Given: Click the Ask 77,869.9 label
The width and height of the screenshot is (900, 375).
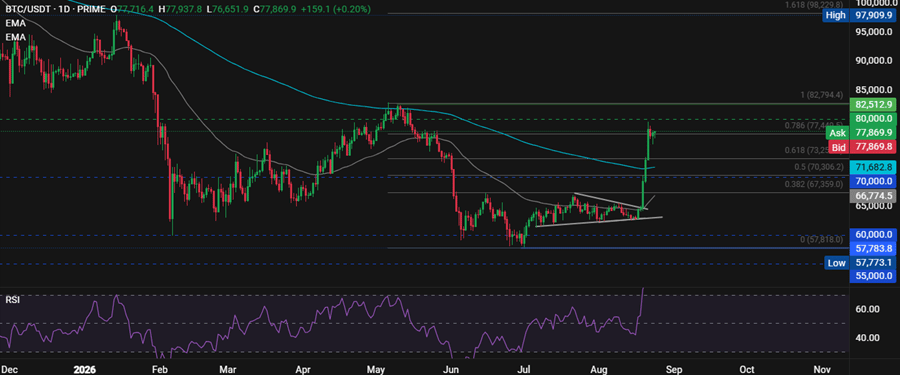Looking at the screenshot, I should pyautogui.click(x=860, y=133).
